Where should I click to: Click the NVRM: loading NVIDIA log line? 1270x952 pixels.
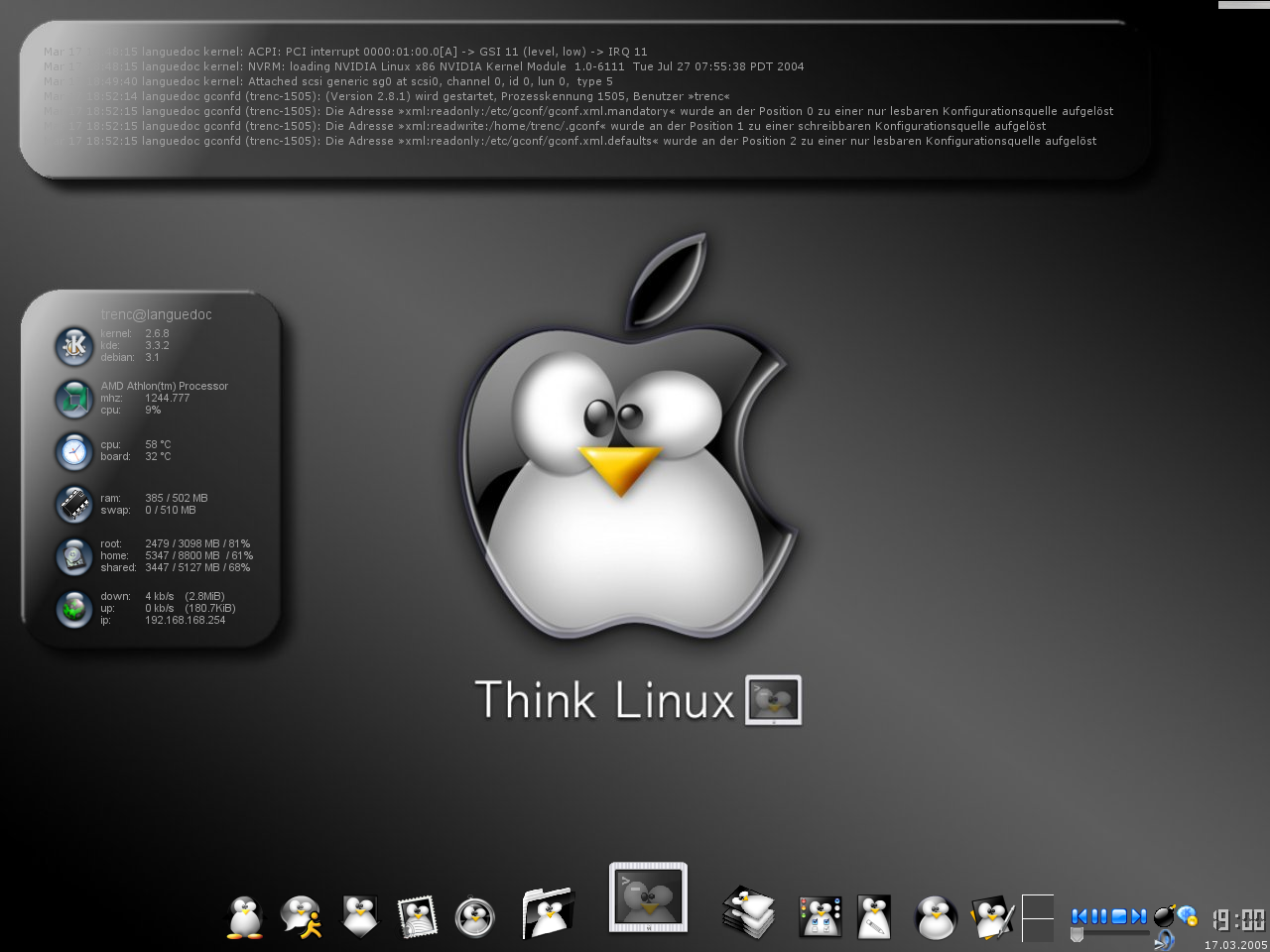coord(424,66)
